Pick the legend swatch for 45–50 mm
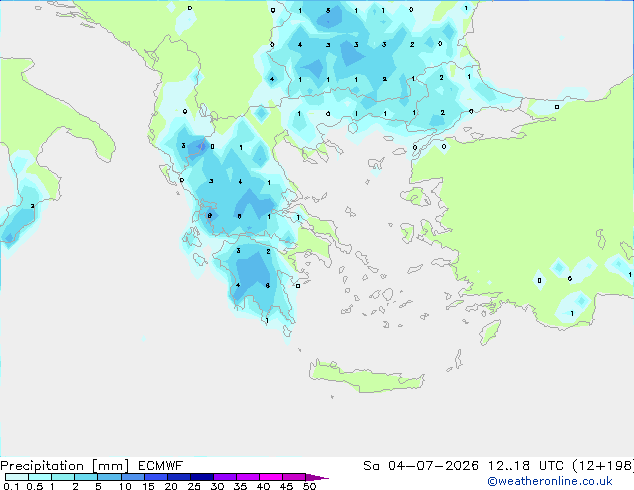 [294, 477]
